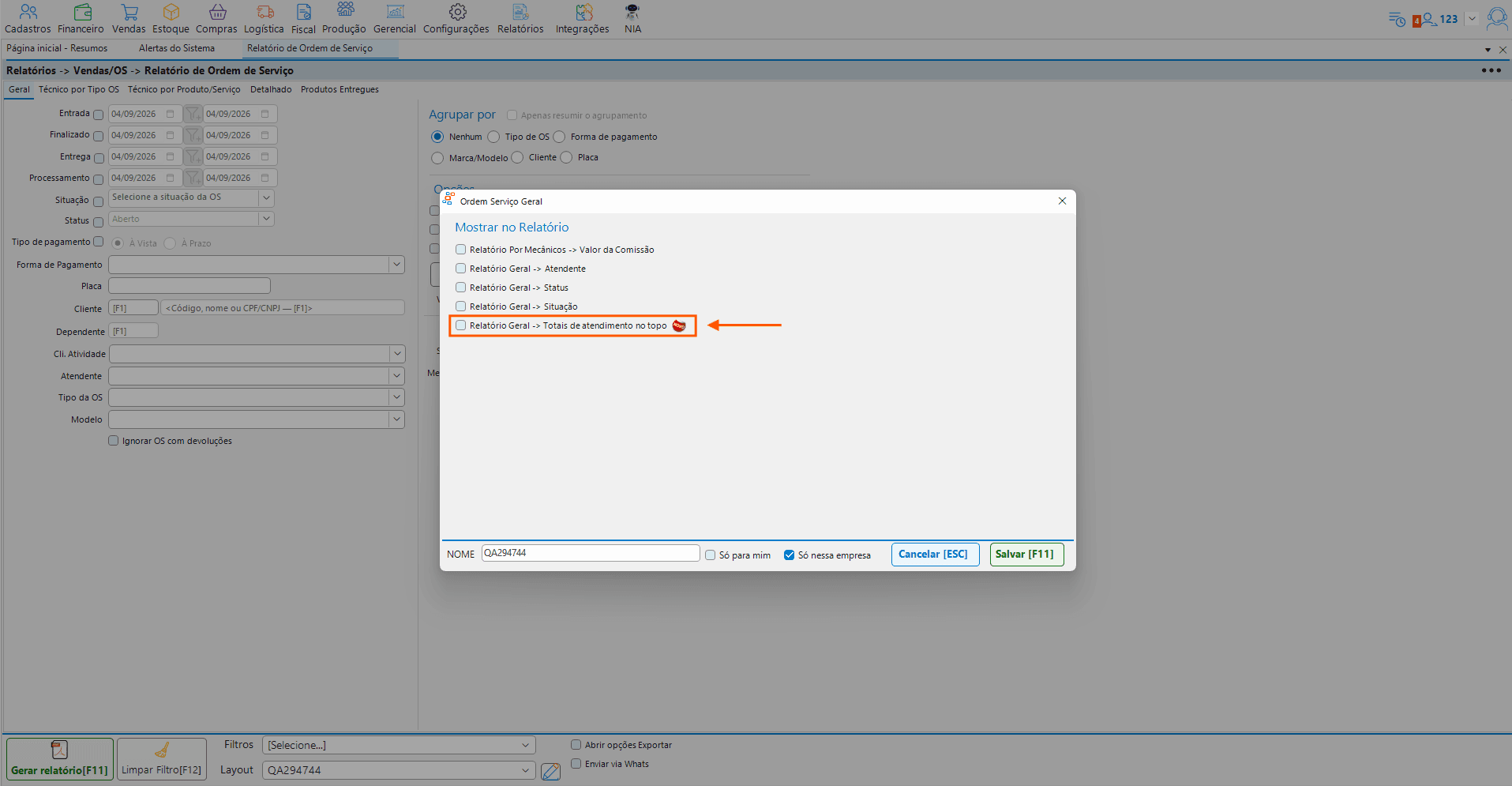Open the Vendas cart icon
This screenshot has width=1512, height=786.
[129, 12]
